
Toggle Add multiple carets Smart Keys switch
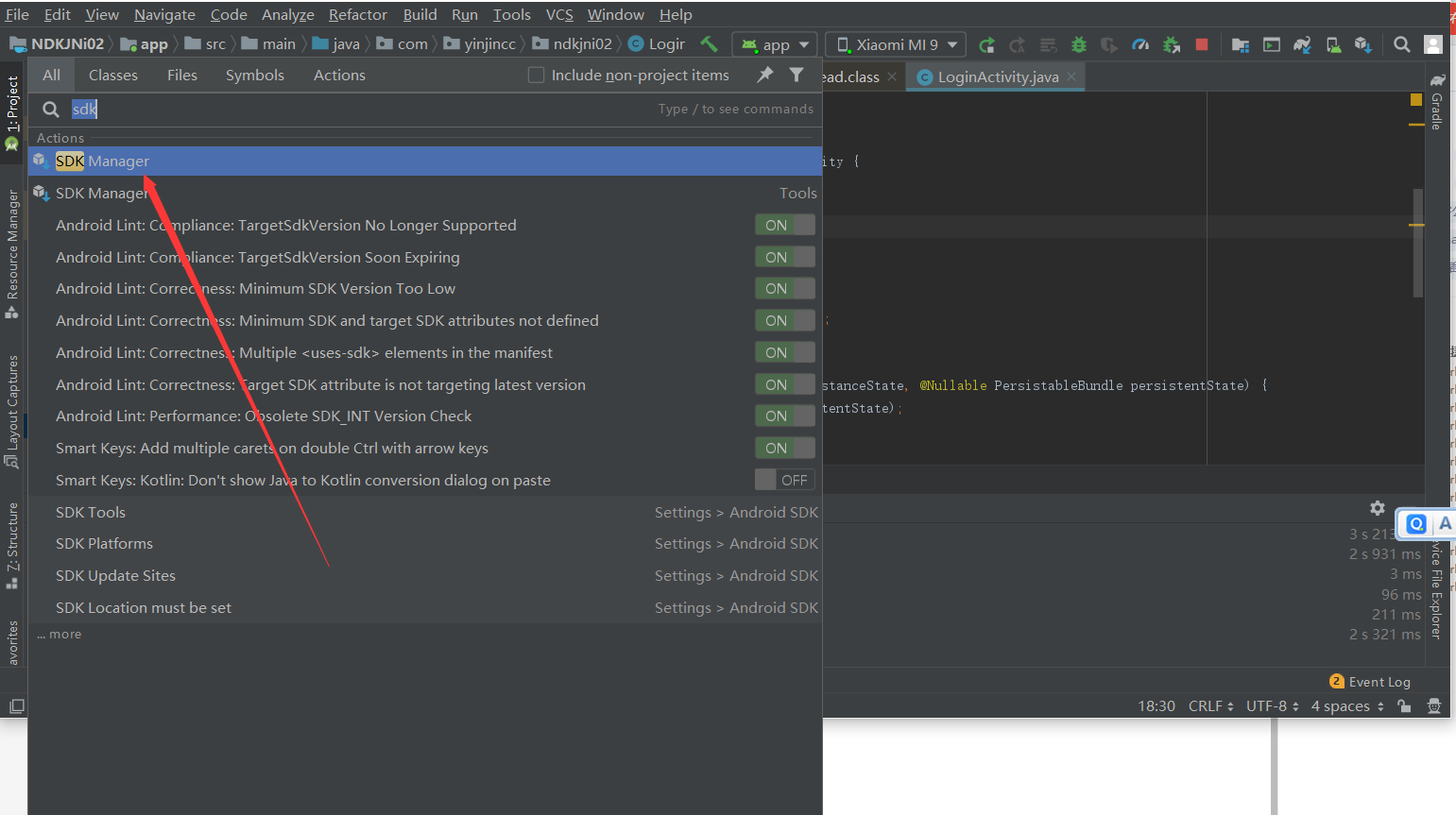point(784,448)
